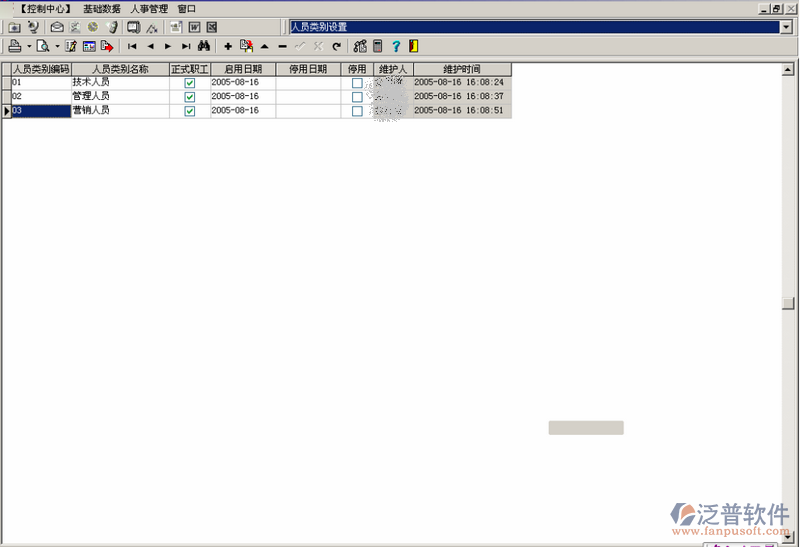Click the boxed X Excel-style icon
Screen dimensions: 800x547
click(x=212, y=27)
